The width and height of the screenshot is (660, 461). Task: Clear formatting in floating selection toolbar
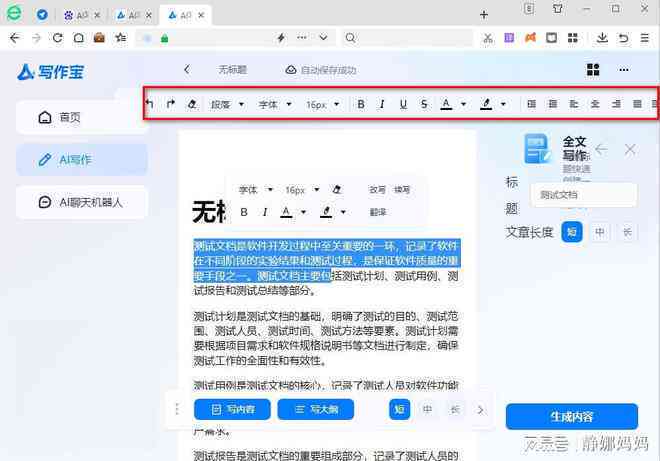click(336, 190)
